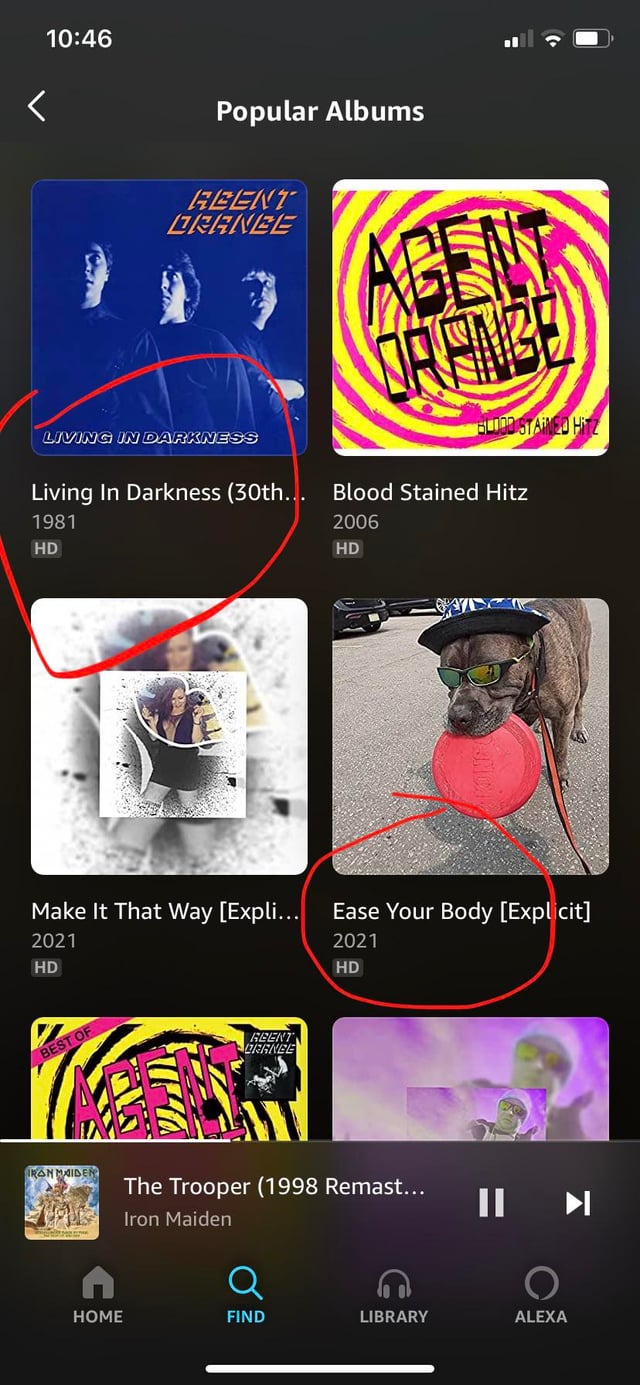The width and height of the screenshot is (640, 1385).
Task: Open the purple album cover thumbnail
Action: tap(470, 1079)
